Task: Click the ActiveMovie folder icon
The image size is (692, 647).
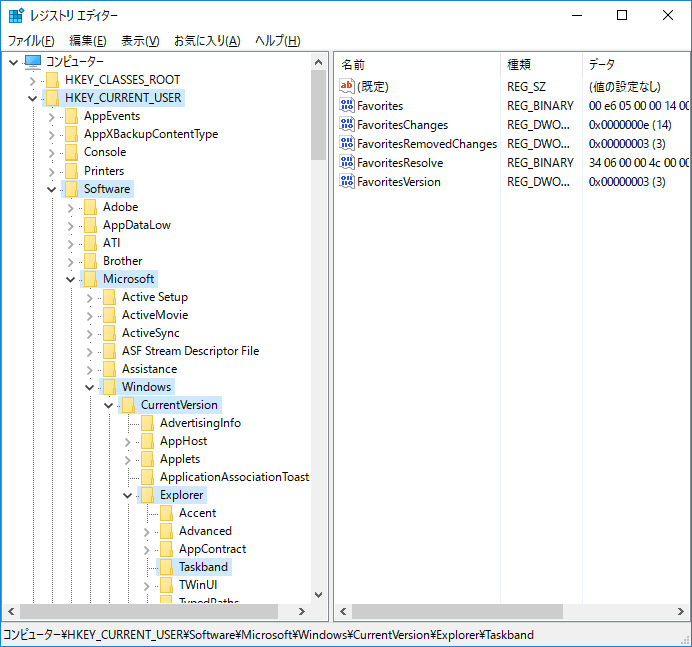Action: (109, 315)
